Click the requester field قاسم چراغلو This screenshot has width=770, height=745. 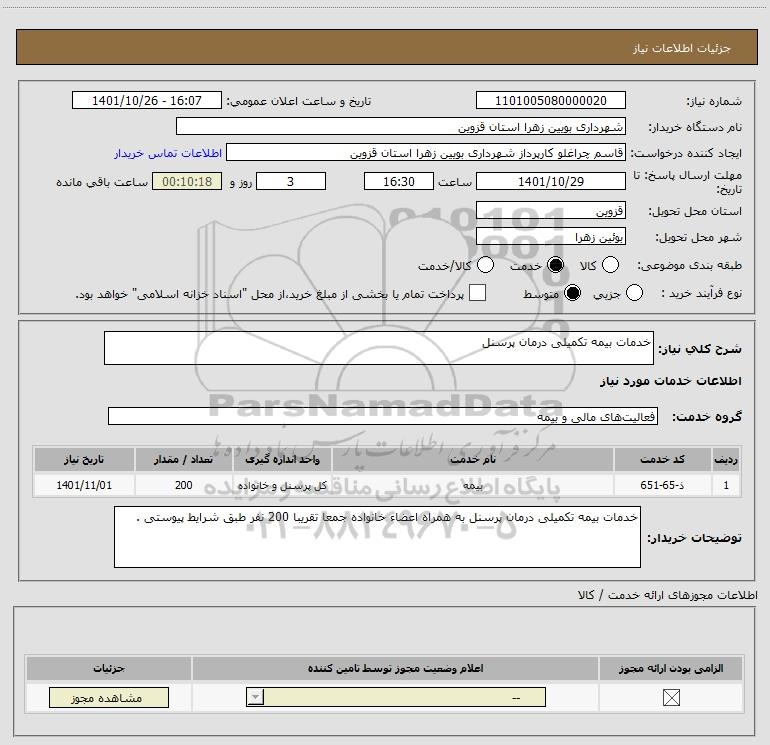tap(426, 153)
